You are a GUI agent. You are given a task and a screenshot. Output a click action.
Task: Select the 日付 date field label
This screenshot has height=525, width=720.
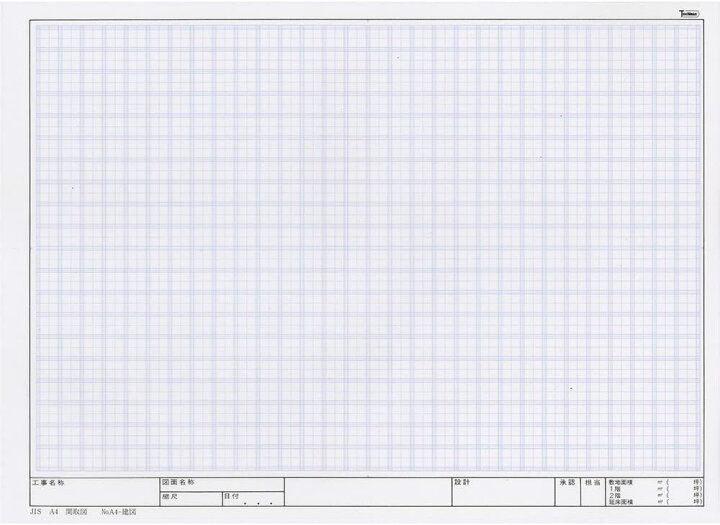click(231, 497)
